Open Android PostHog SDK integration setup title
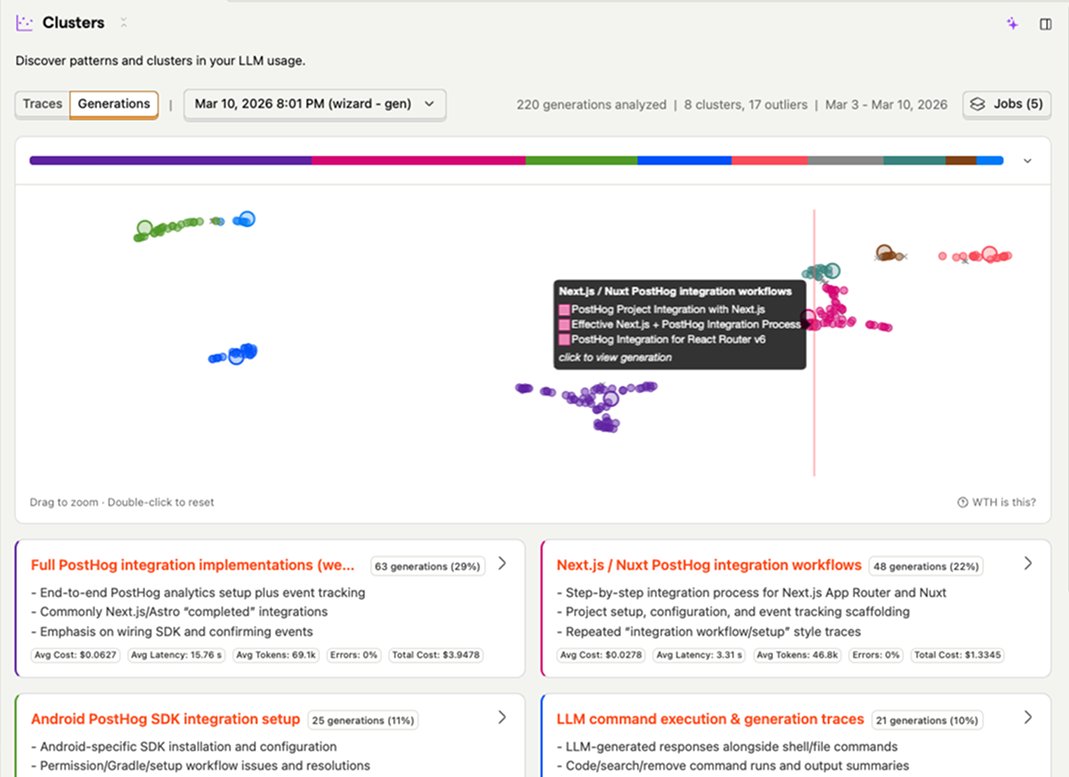This screenshot has height=777, width=1069. (x=165, y=719)
